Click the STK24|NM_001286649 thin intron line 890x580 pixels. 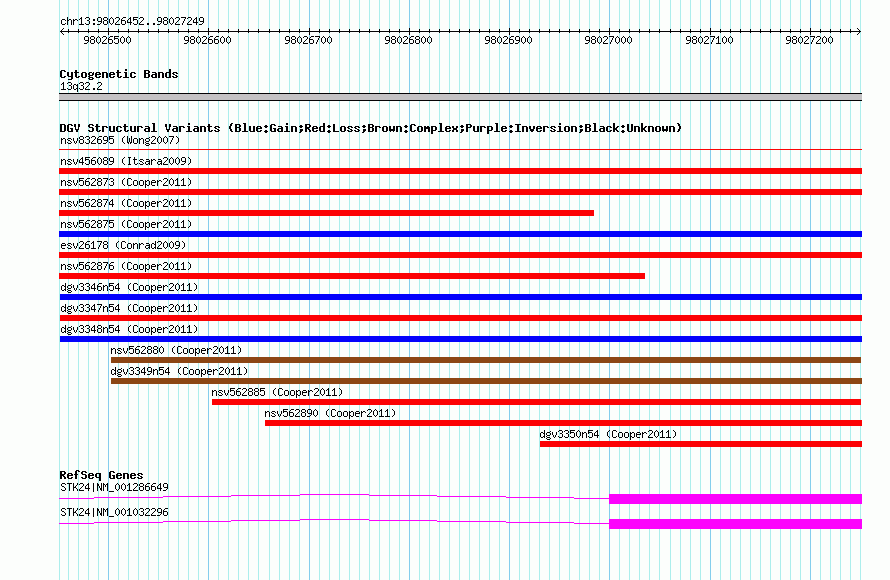(x=334, y=497)
